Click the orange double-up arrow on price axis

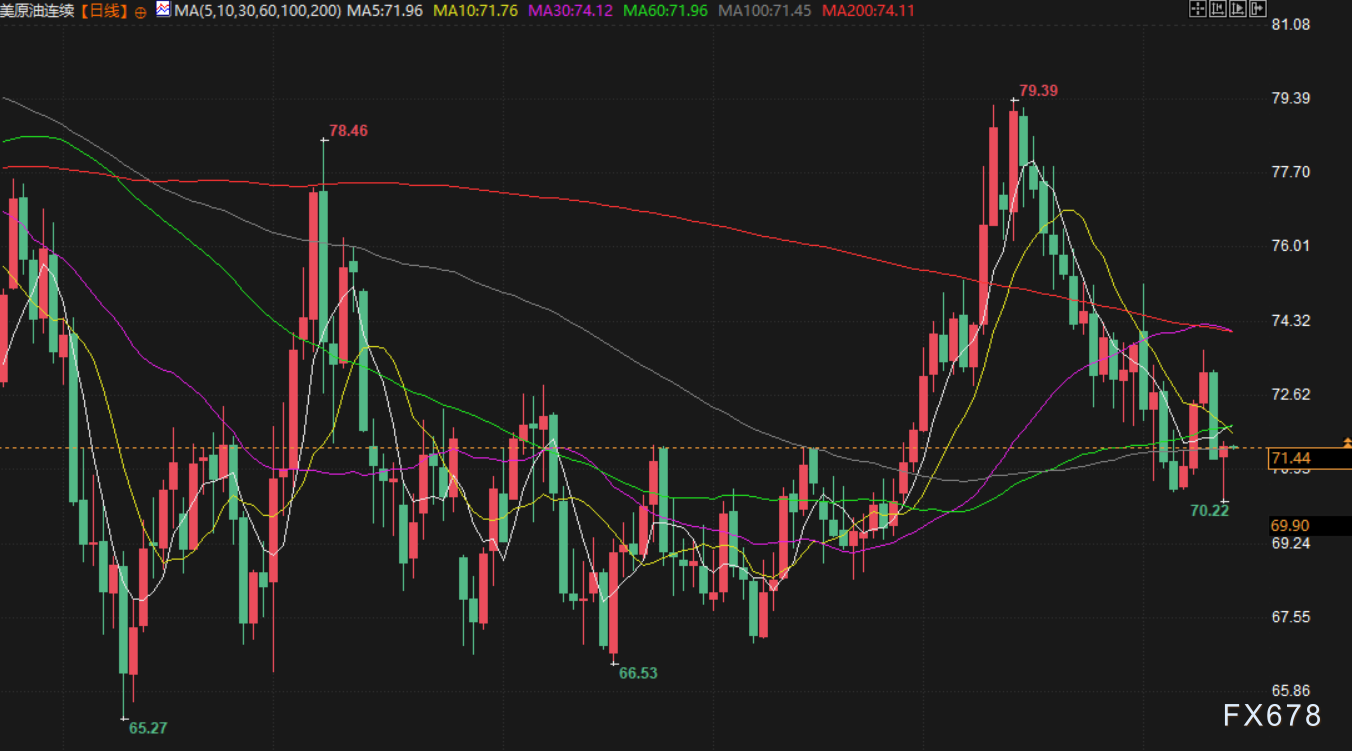tap(1346, 441)
